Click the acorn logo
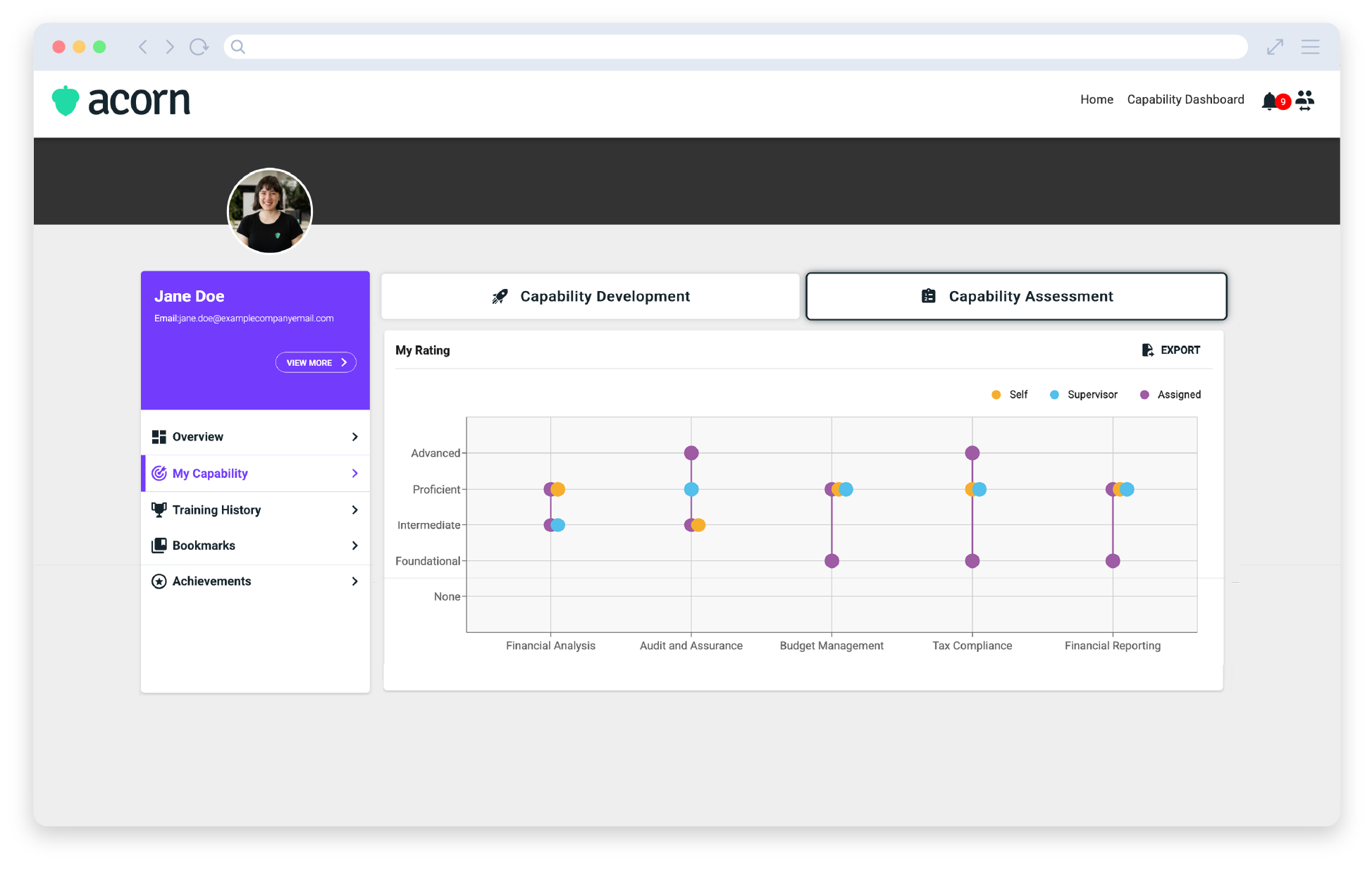The width and height of the screenshot is (1372, 869). click(x=121, y=101)
